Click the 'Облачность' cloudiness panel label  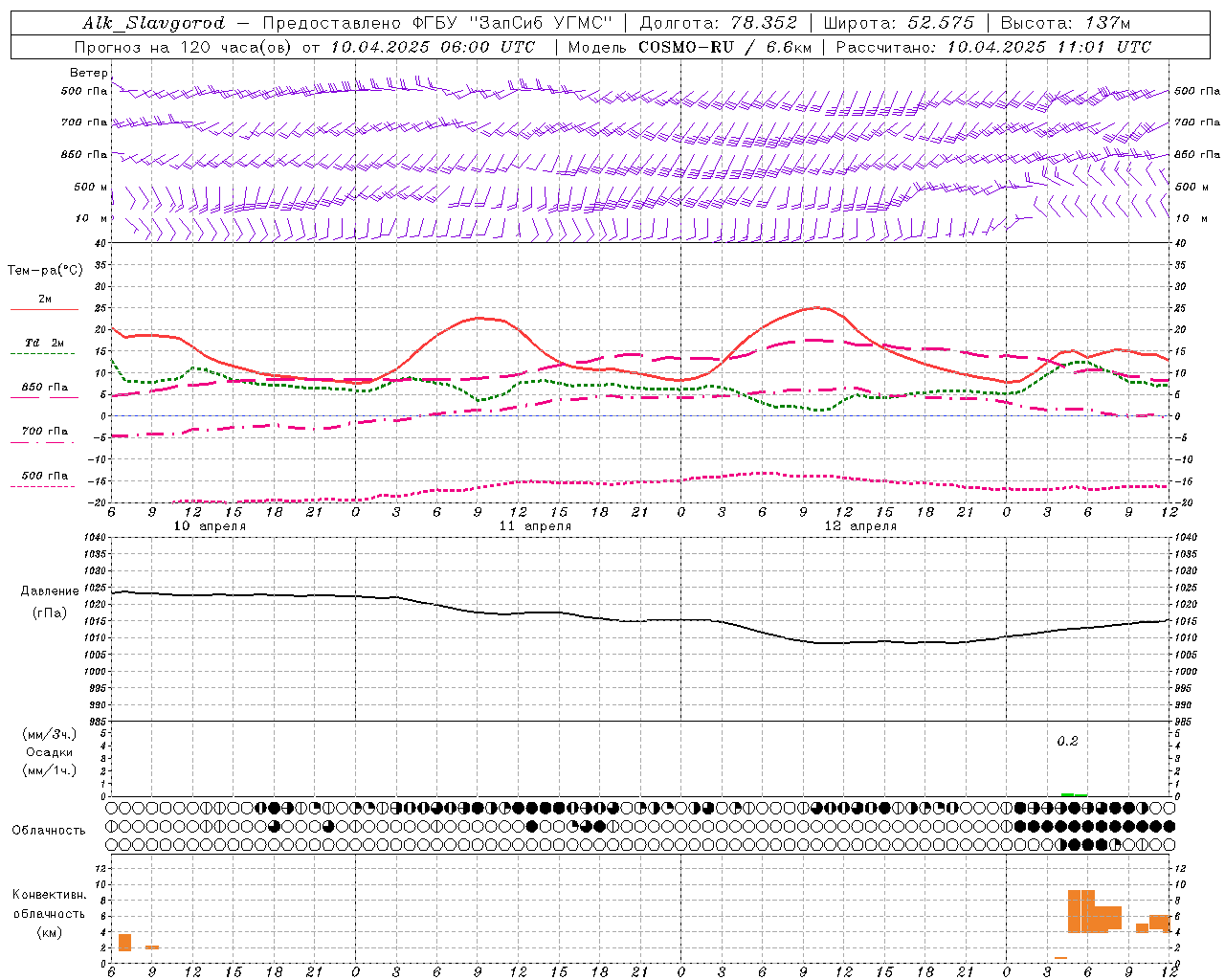49,830
